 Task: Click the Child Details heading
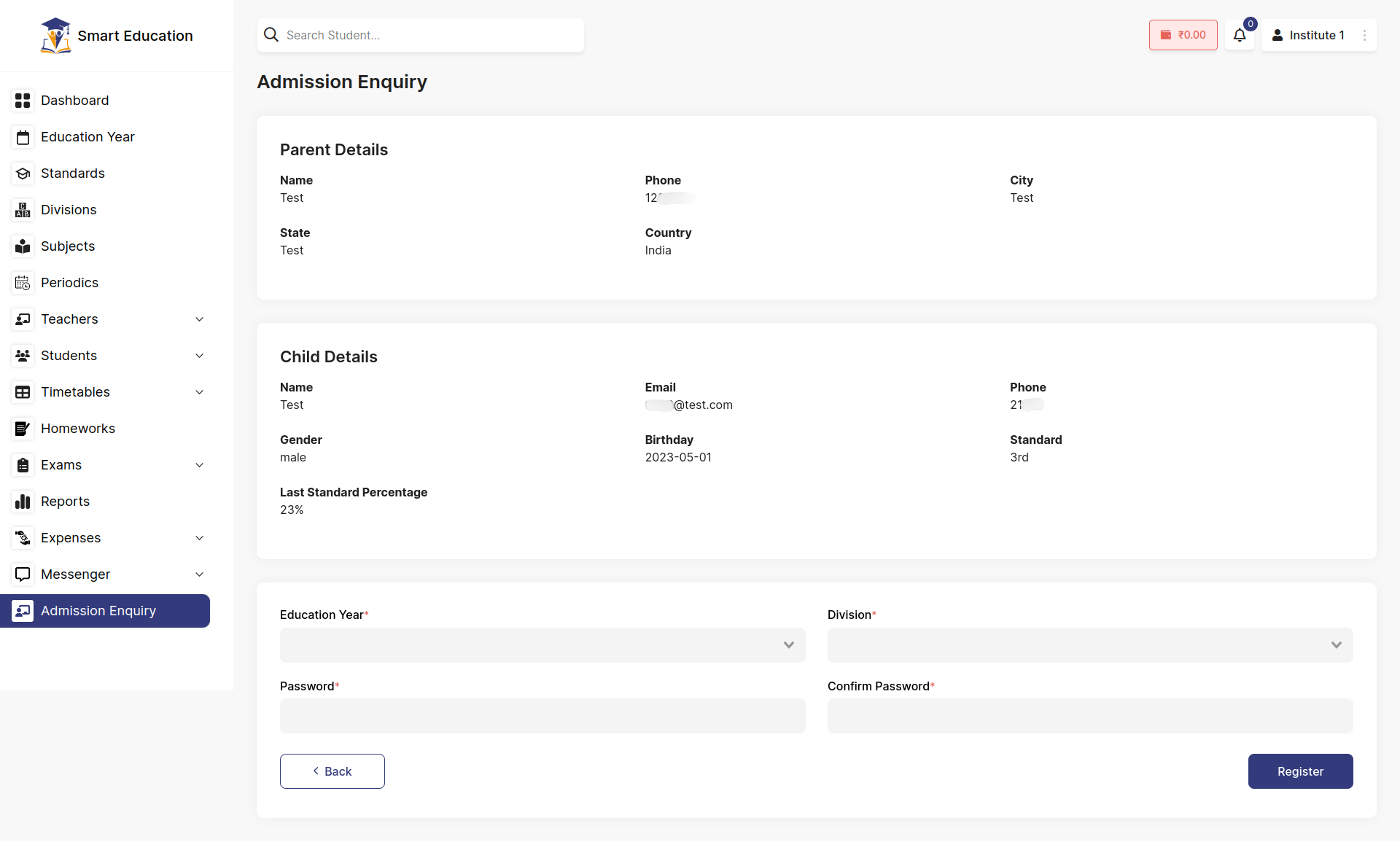coord(329,356)
